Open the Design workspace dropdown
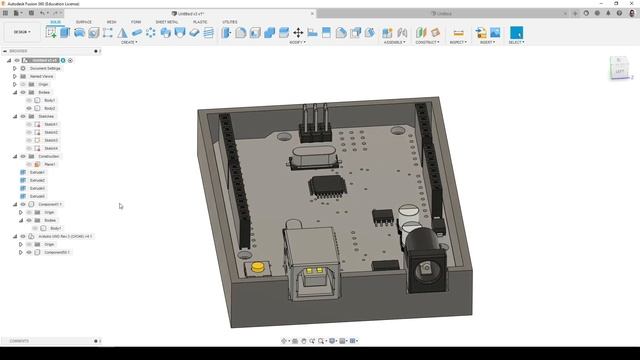 tap(22, 32)
